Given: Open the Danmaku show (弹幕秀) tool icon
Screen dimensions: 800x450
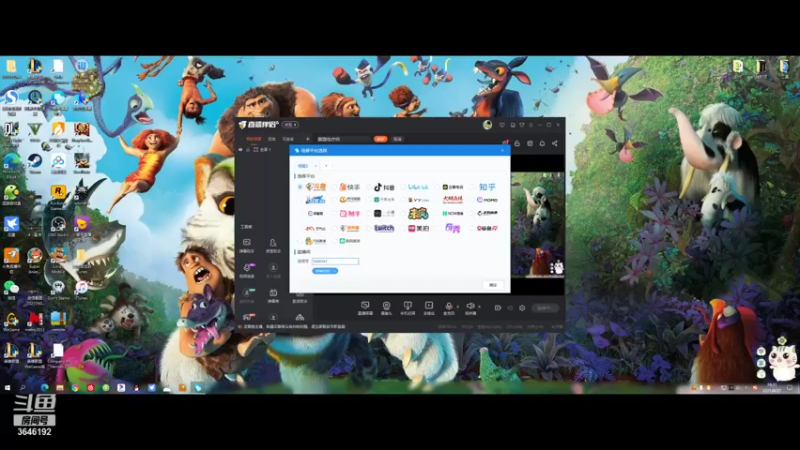Looking at the screenshot, I should click(273, 295).
